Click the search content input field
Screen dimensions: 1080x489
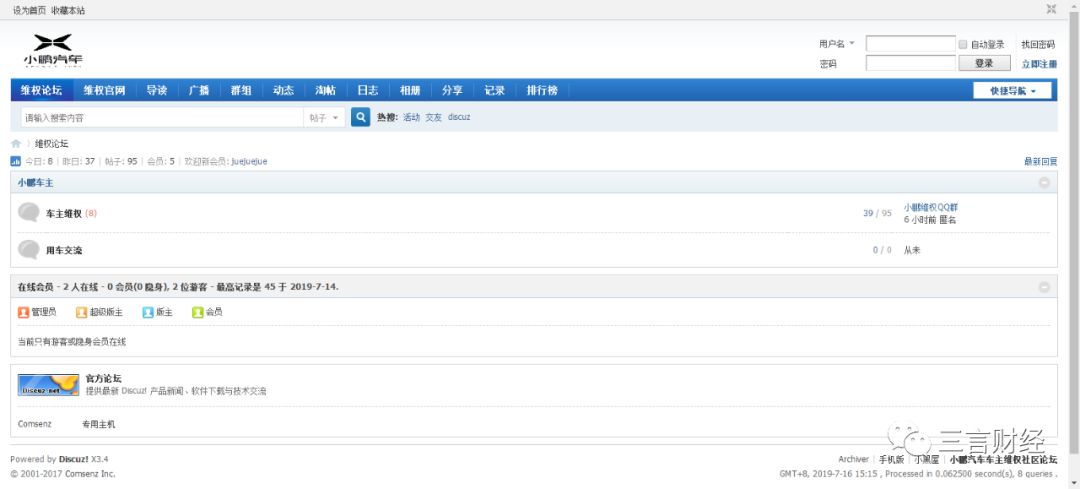tap(160, 118)
